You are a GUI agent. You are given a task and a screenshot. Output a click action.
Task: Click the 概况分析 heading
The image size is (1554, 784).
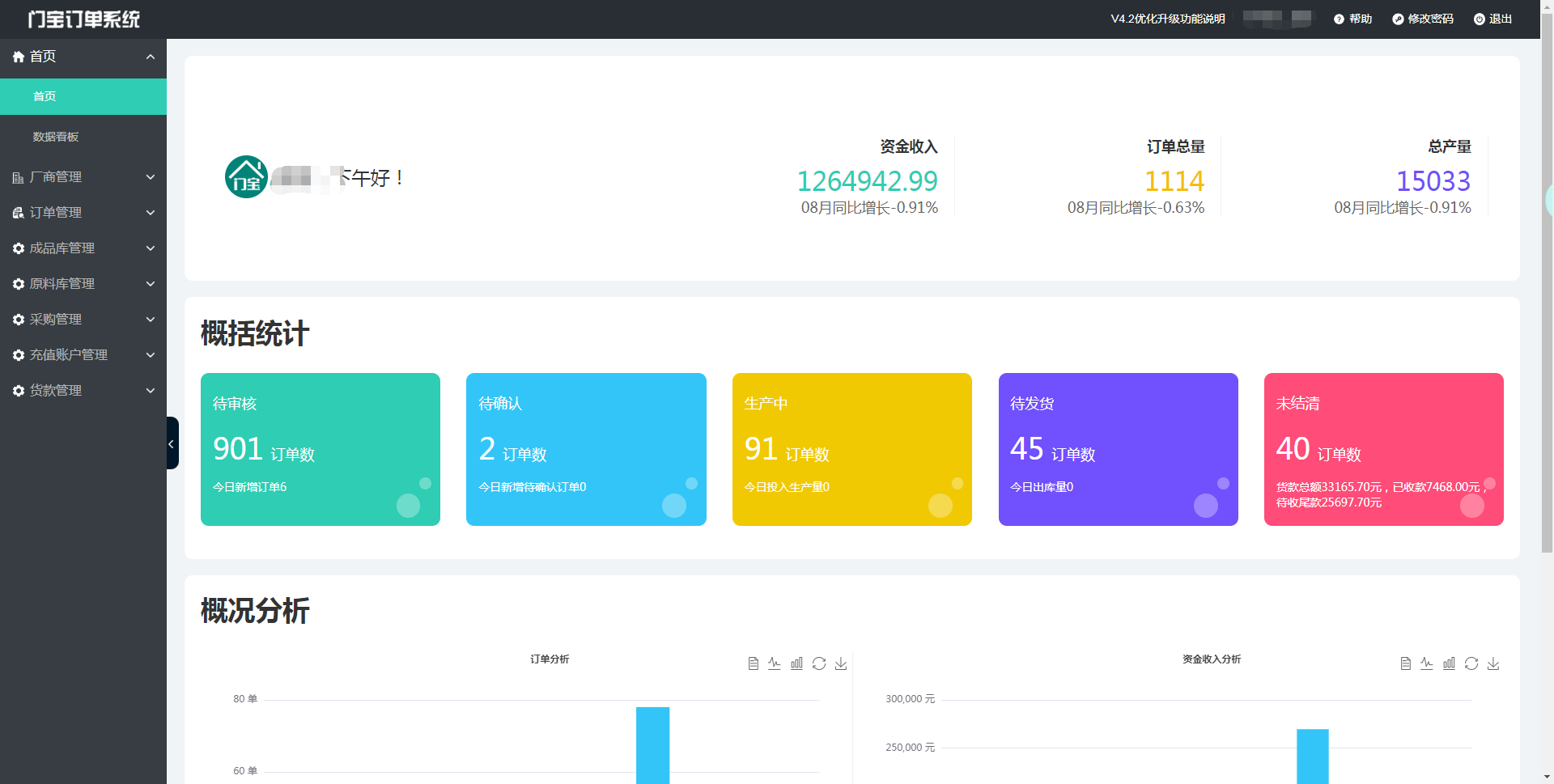[x=255, y=611]
